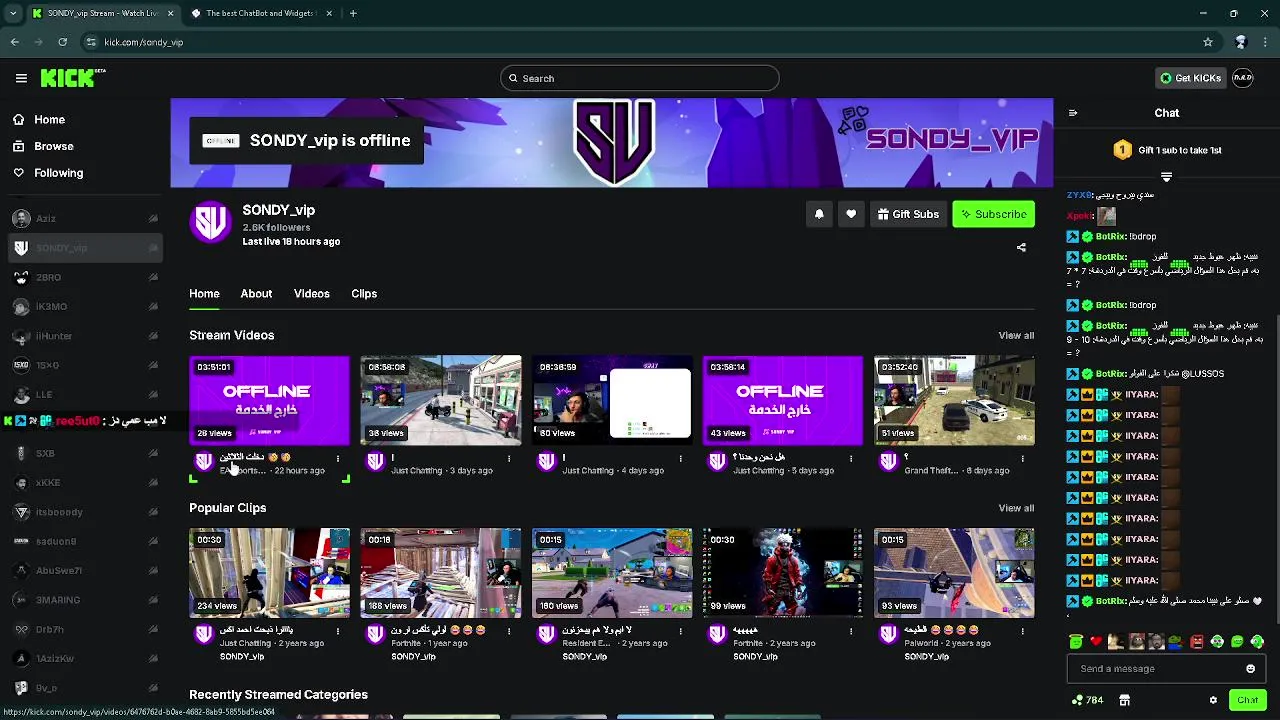Open Aziz channel in sidebar

(85, 218)
